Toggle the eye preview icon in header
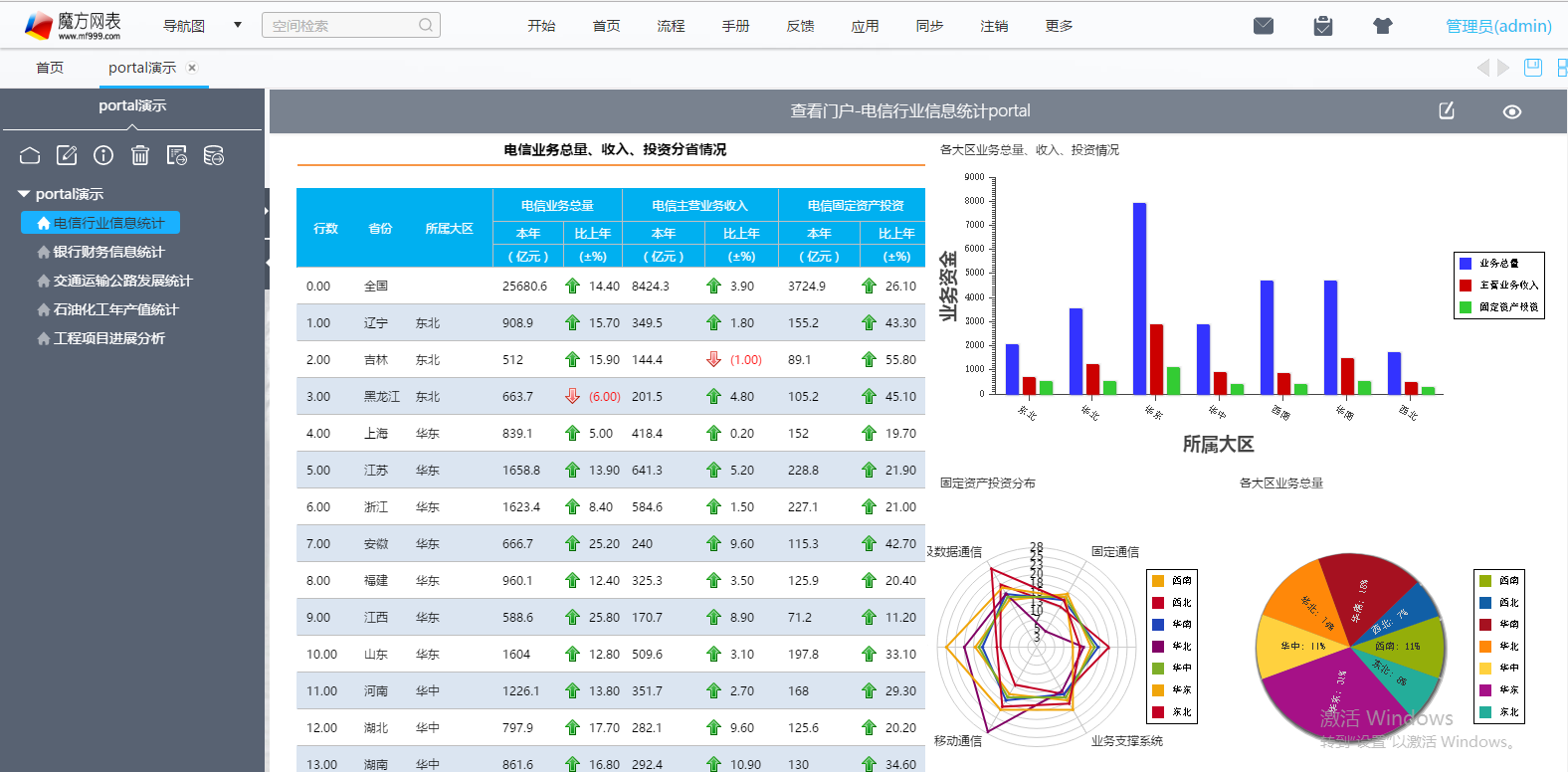Screen dimensions: 1568x772 tap(1512, 111)
